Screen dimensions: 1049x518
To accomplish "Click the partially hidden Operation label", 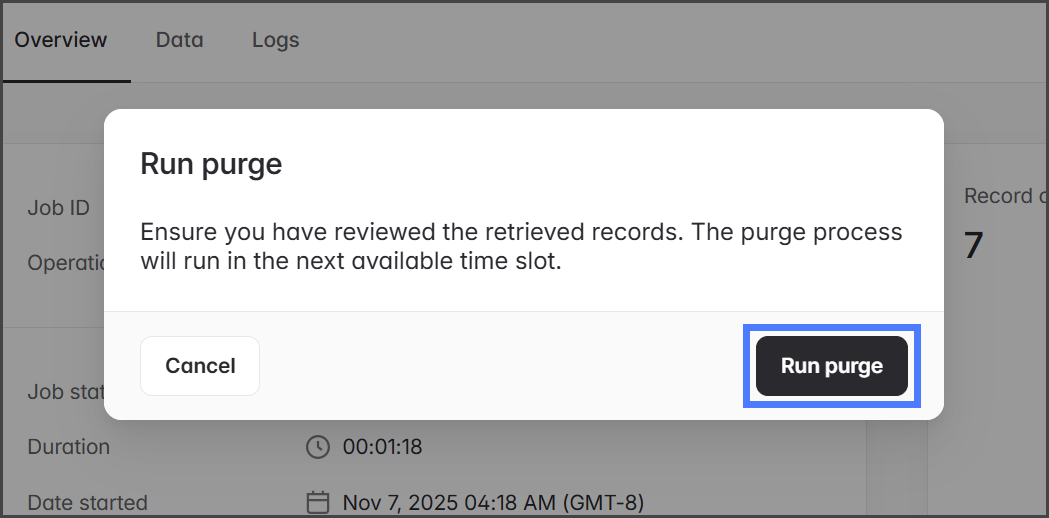I will pyautogui.click(x=65, y=263).
